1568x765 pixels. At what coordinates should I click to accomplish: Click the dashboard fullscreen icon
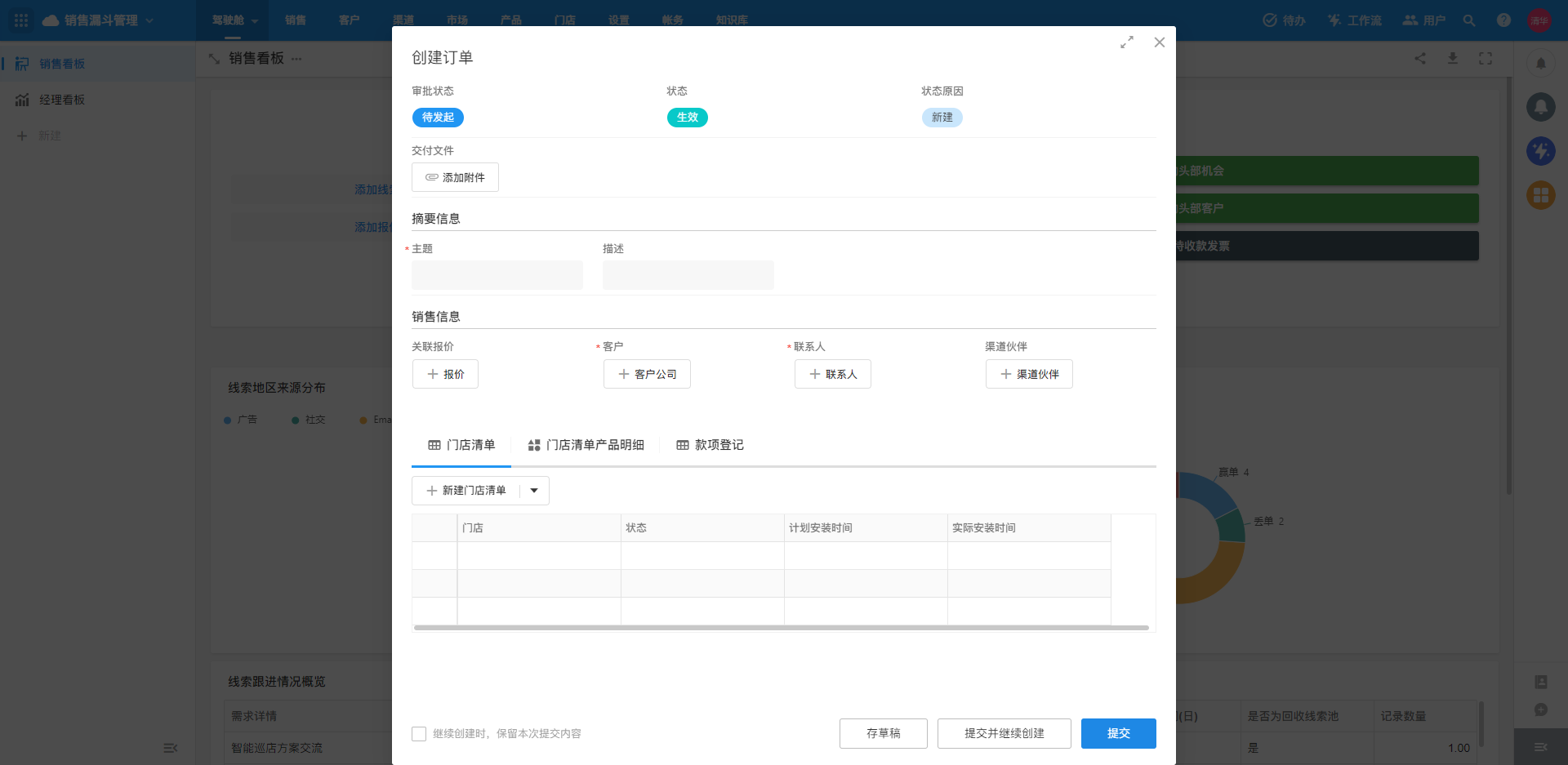coord(1486,59)
